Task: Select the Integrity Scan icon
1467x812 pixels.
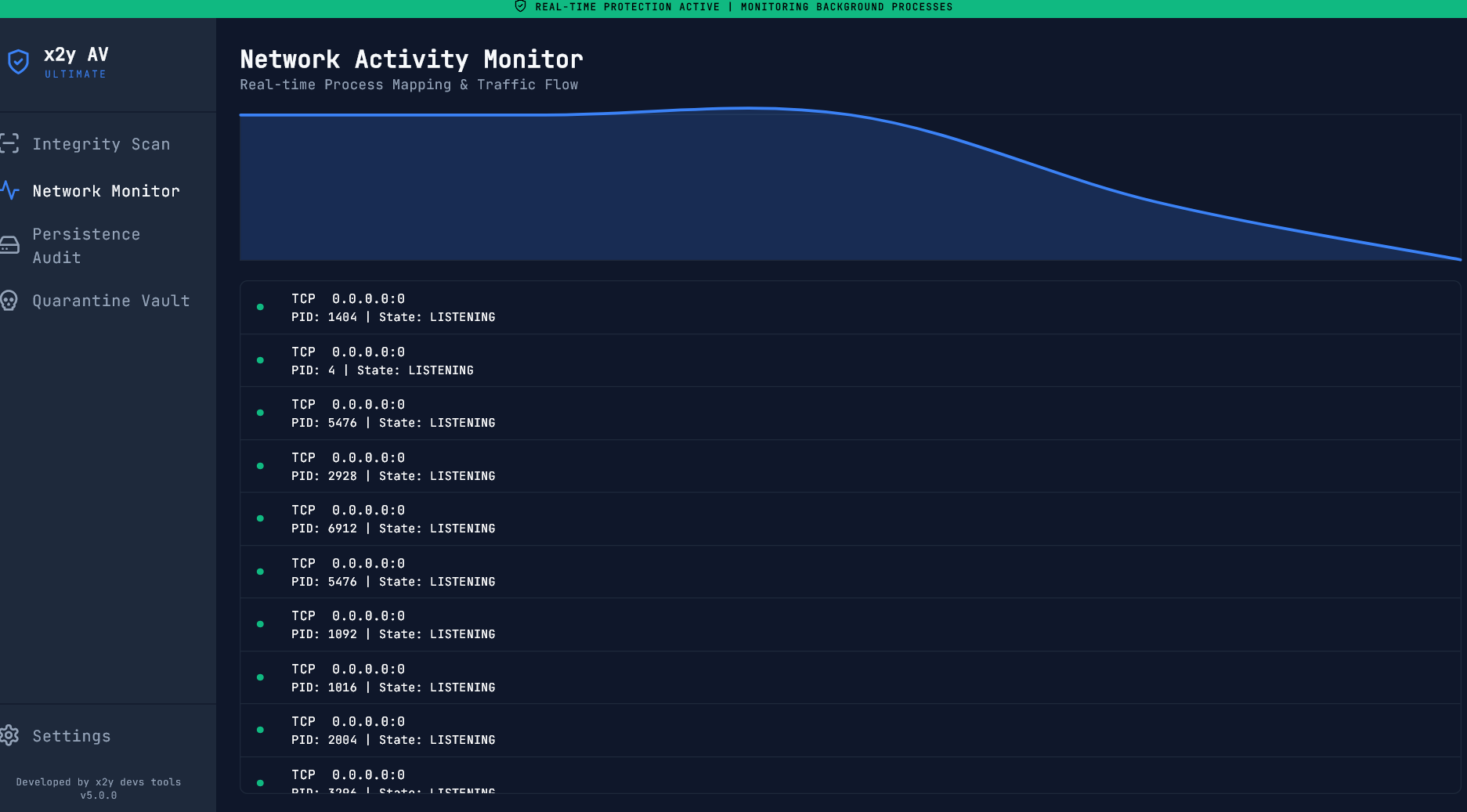Action: 10,144
